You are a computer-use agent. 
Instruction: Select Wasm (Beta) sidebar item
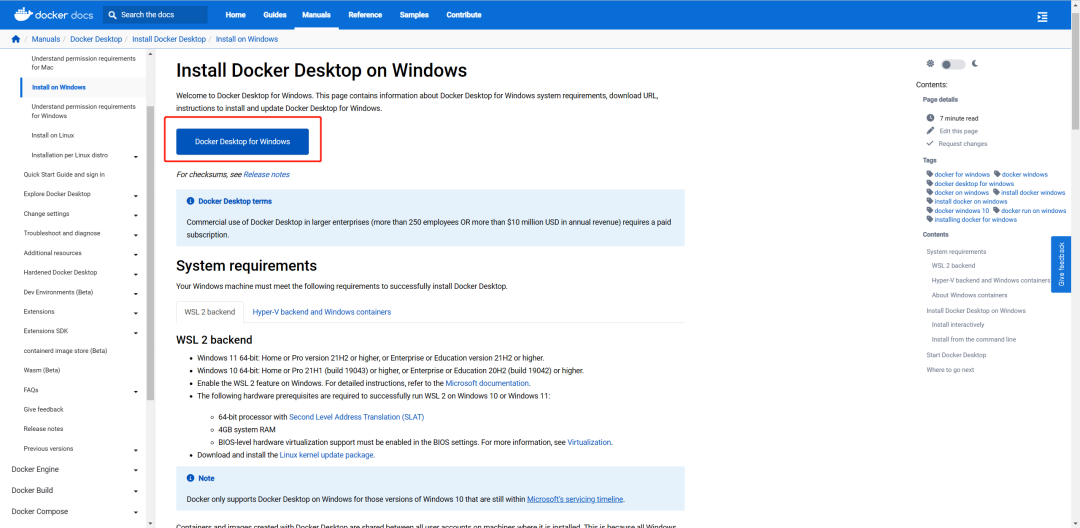coord(42,370)
